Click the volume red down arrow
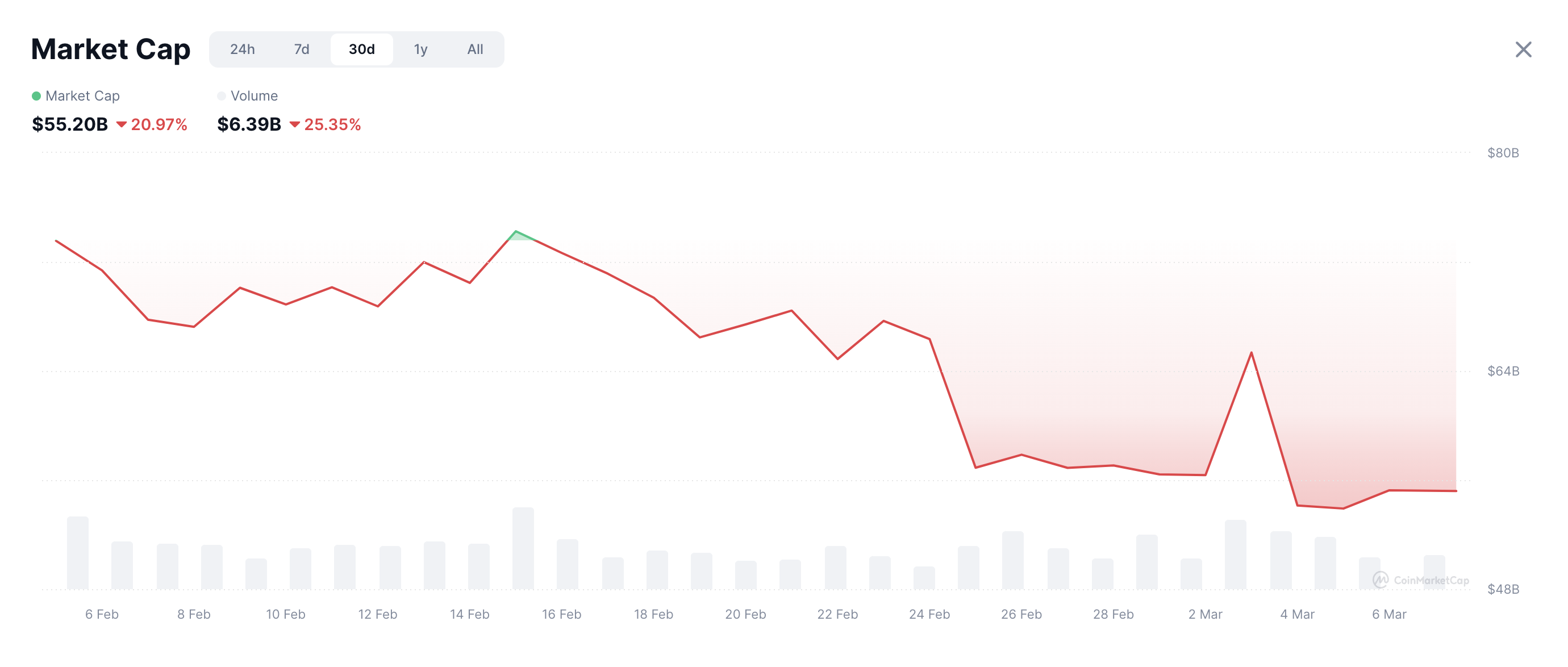This screenshot has width=1568, height=667. pyautogui.click(x=295, y=124)
